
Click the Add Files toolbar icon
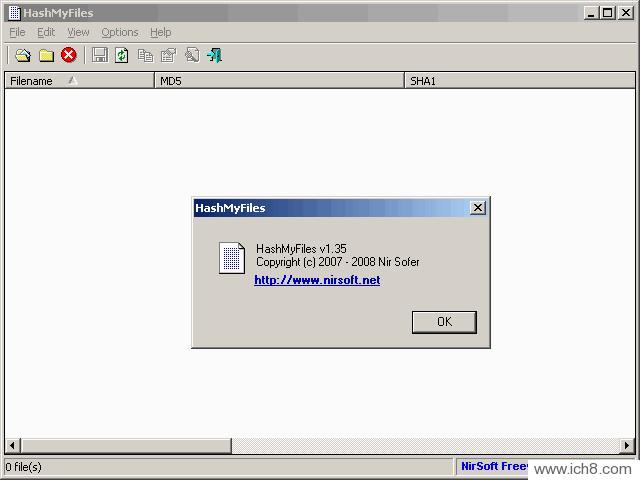(x=23, y=55)
